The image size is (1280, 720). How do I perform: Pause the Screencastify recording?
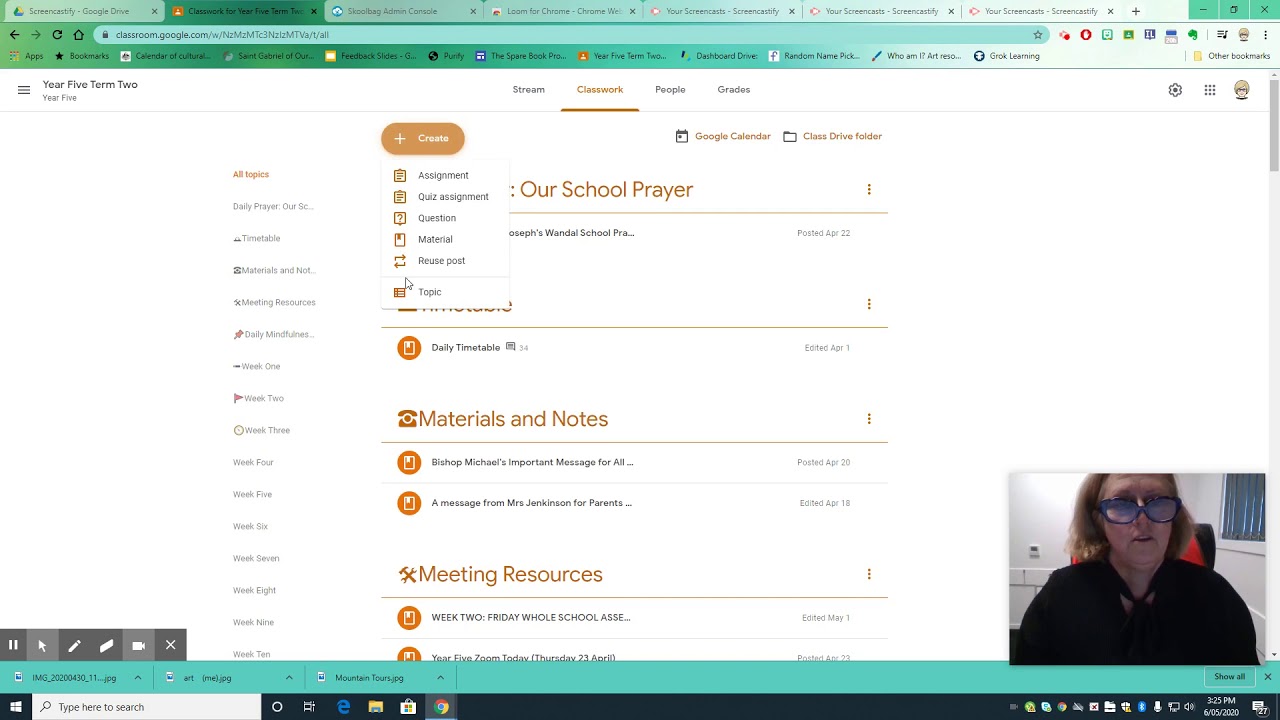coord(13,646)
